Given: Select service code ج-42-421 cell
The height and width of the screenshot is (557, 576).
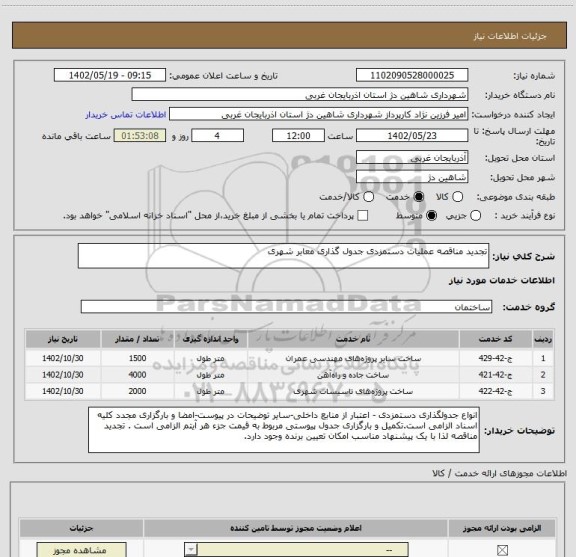Looking at the screenshot, I should click(x=495, y=375).
